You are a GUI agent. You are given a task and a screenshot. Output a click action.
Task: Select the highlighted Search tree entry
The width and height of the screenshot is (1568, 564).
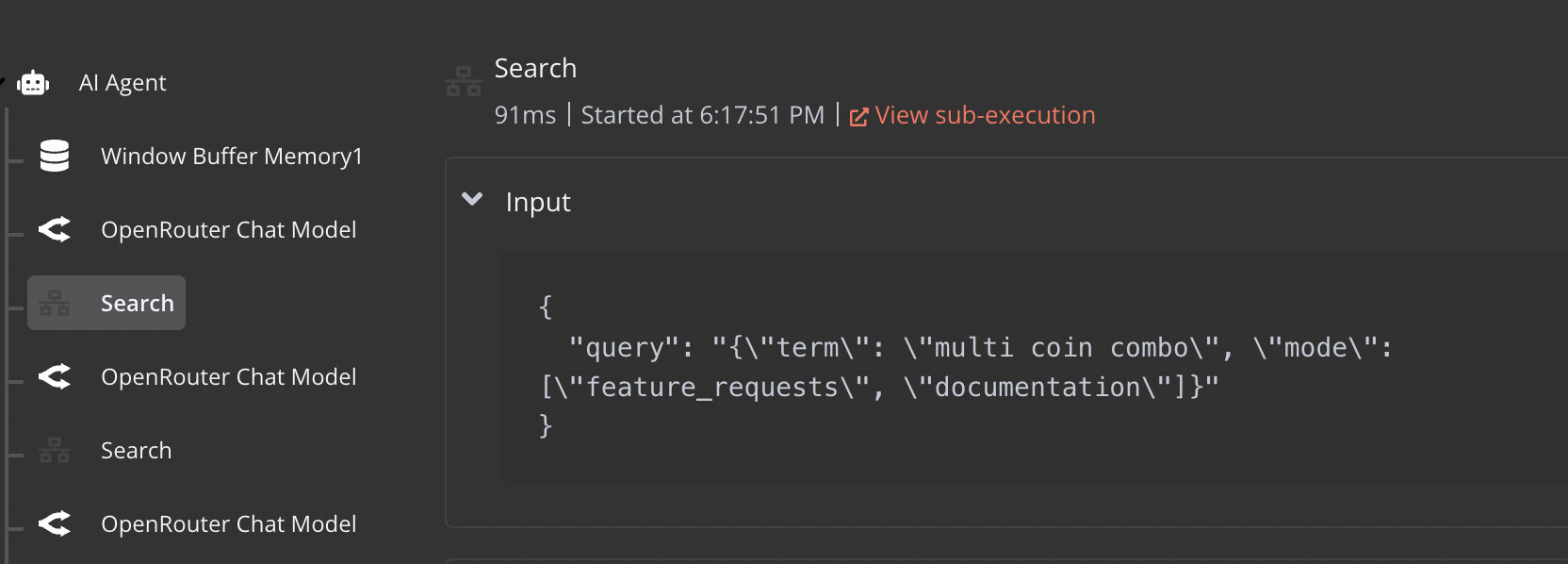[x=106, y=303]
